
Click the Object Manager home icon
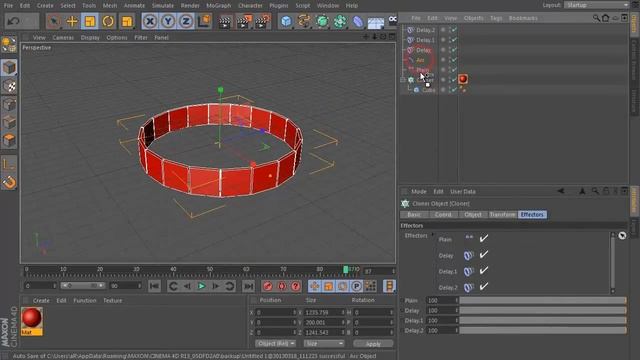click(x=606, y=18)
